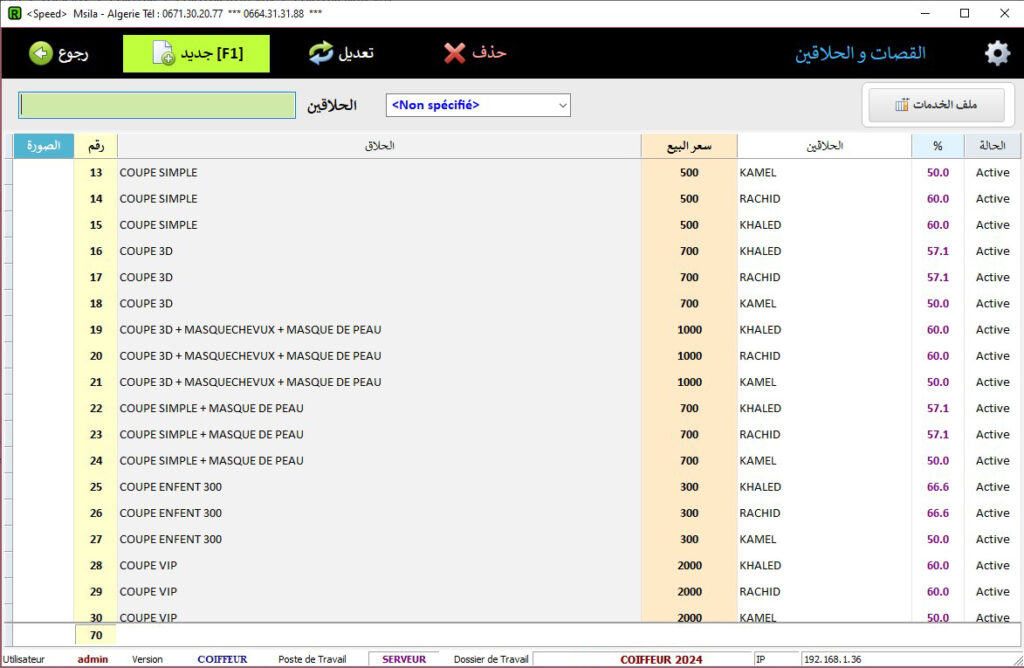Click Active status in row 24
This screenshot has height=668, width=1024.
pyautogui.click(x=992, y=460)
